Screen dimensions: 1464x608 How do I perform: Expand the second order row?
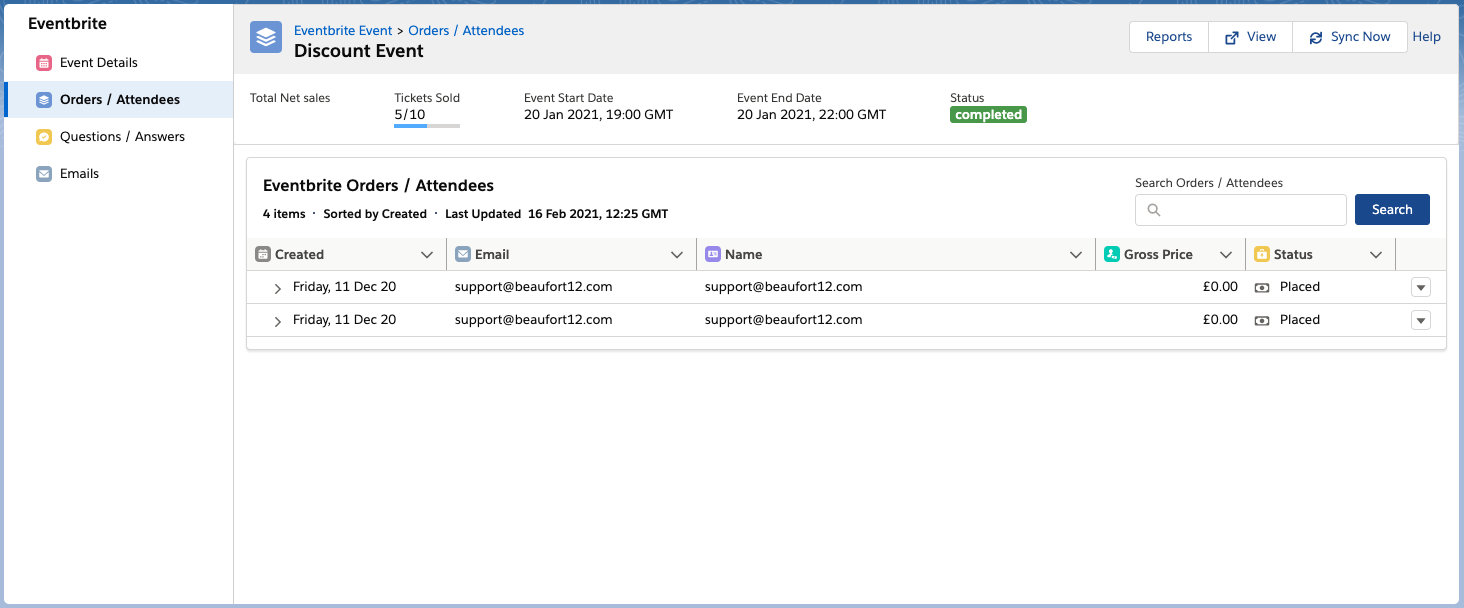(x=278, y=321)
